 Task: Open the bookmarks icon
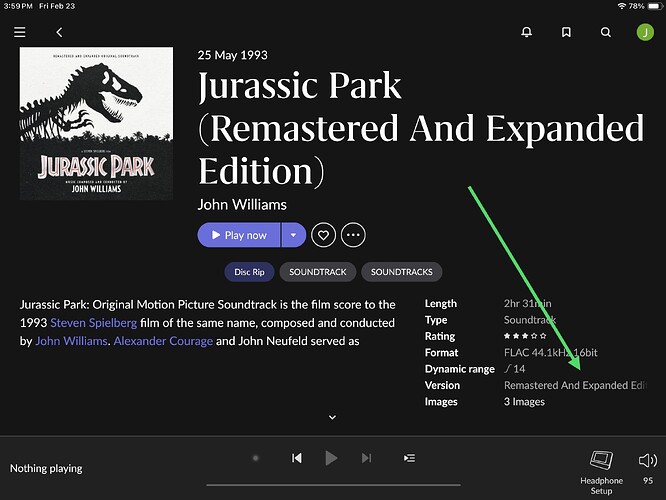click(x=566, y=33)
